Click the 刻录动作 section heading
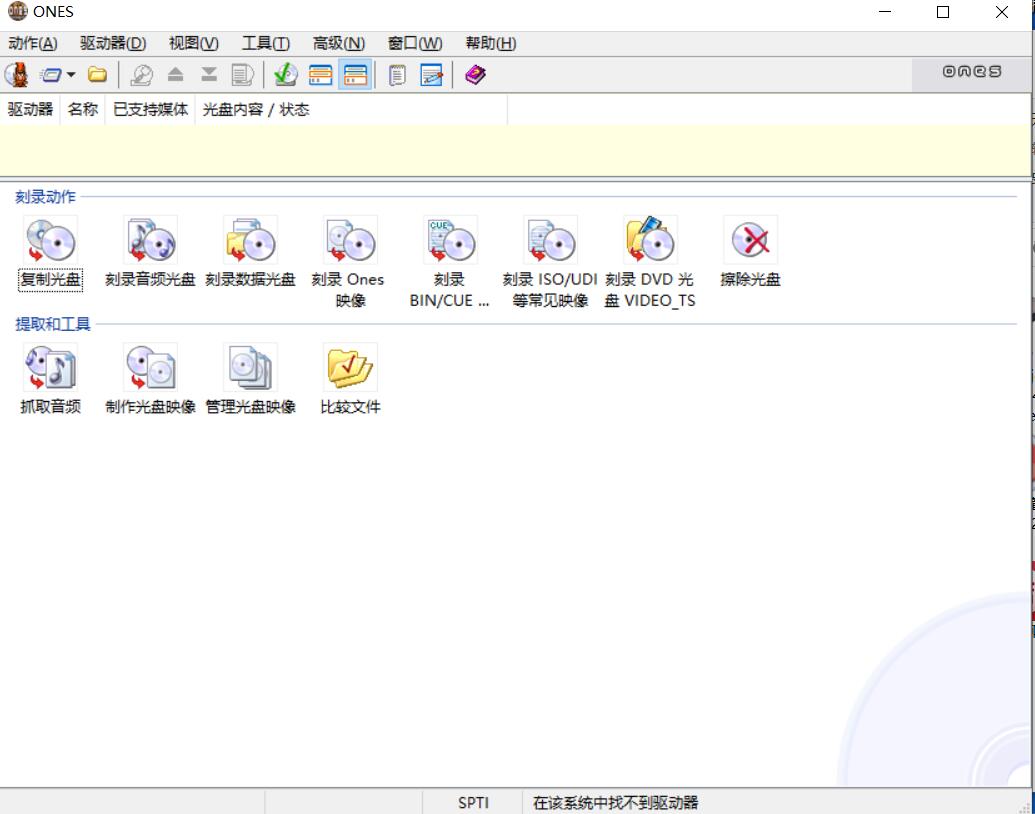Viewport: 1035px width, 814px height. 46,197
